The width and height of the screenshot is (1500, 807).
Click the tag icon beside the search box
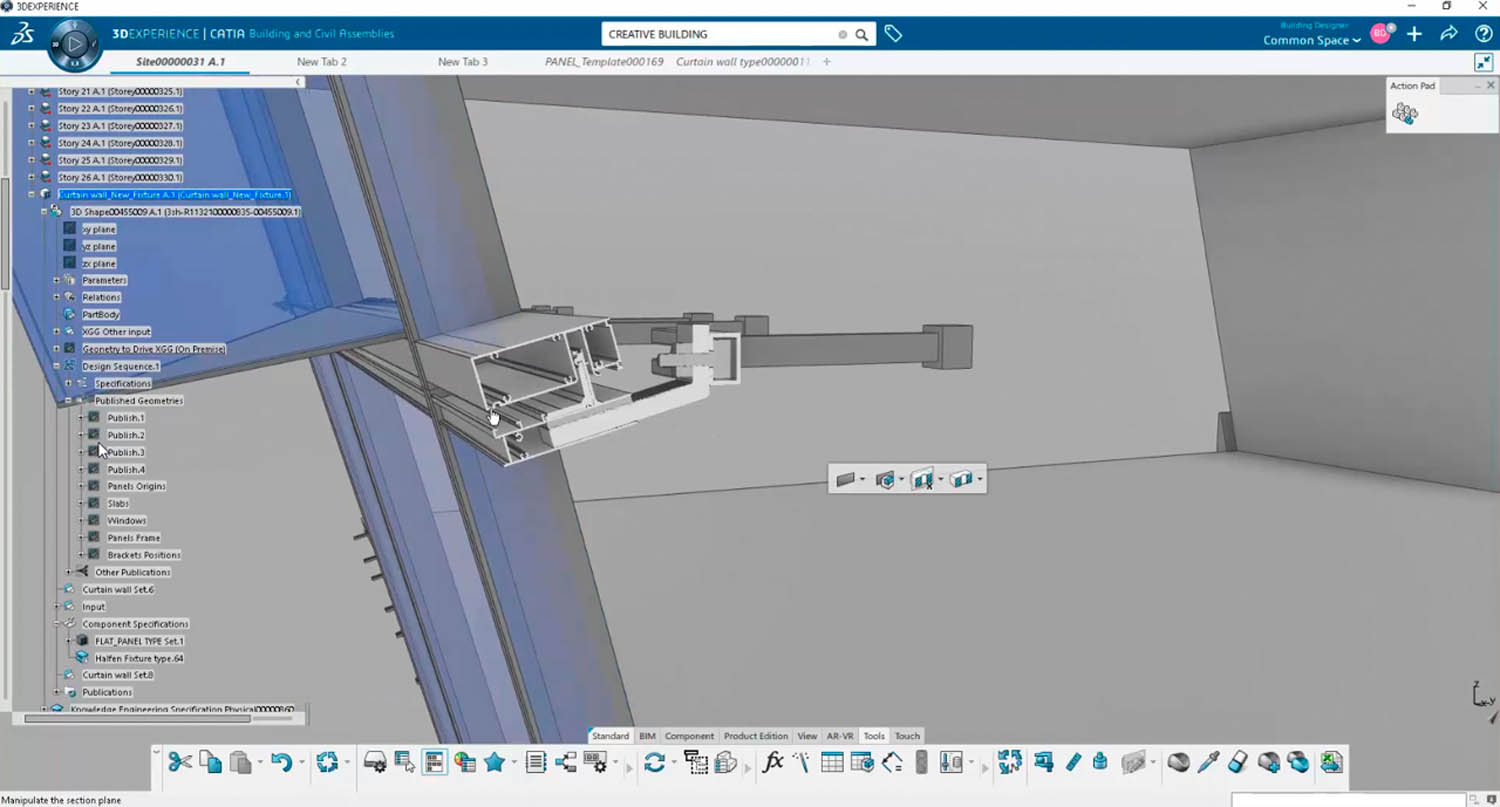pos(893,34)
